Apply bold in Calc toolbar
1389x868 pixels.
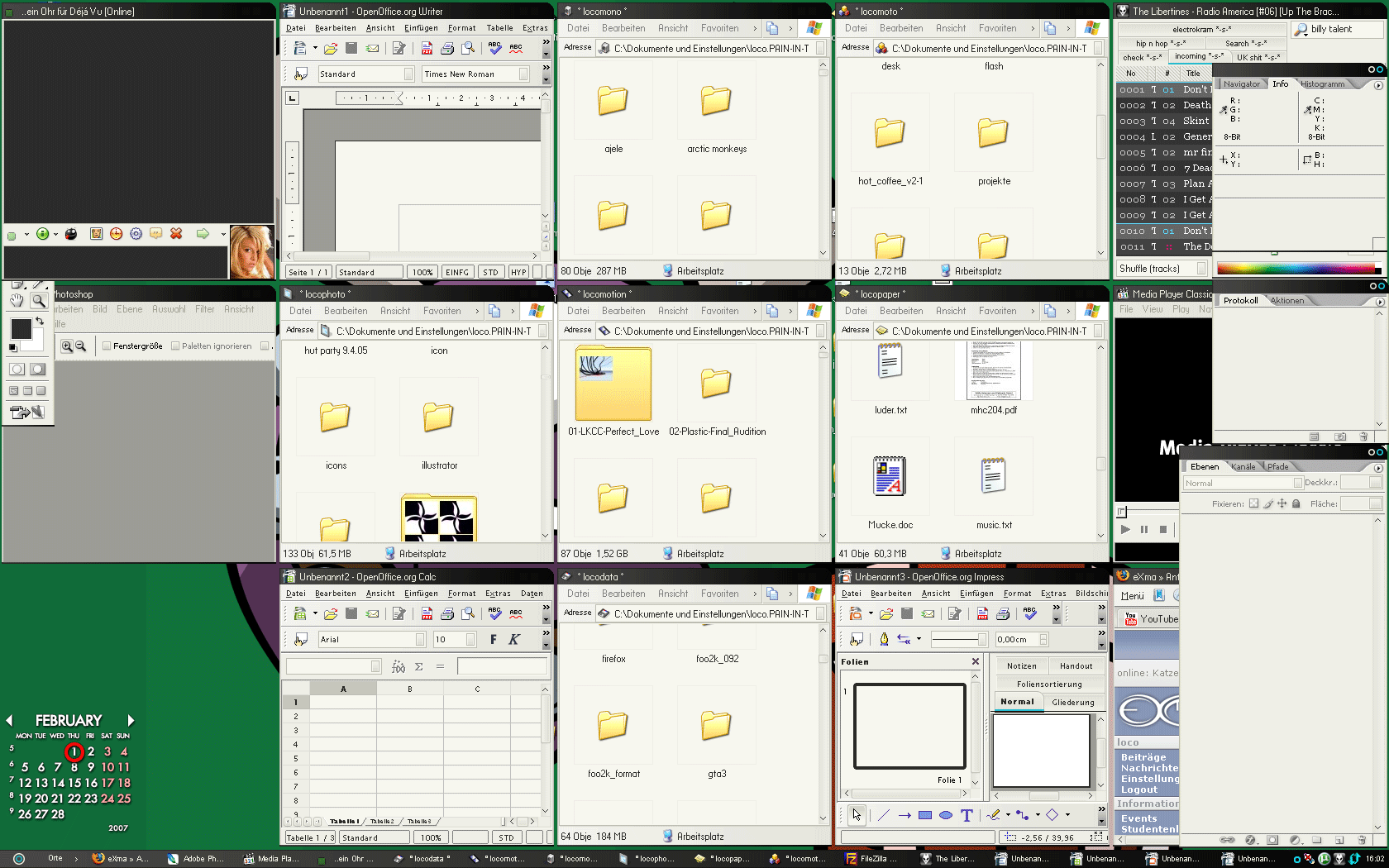click(x=494, y=639)
